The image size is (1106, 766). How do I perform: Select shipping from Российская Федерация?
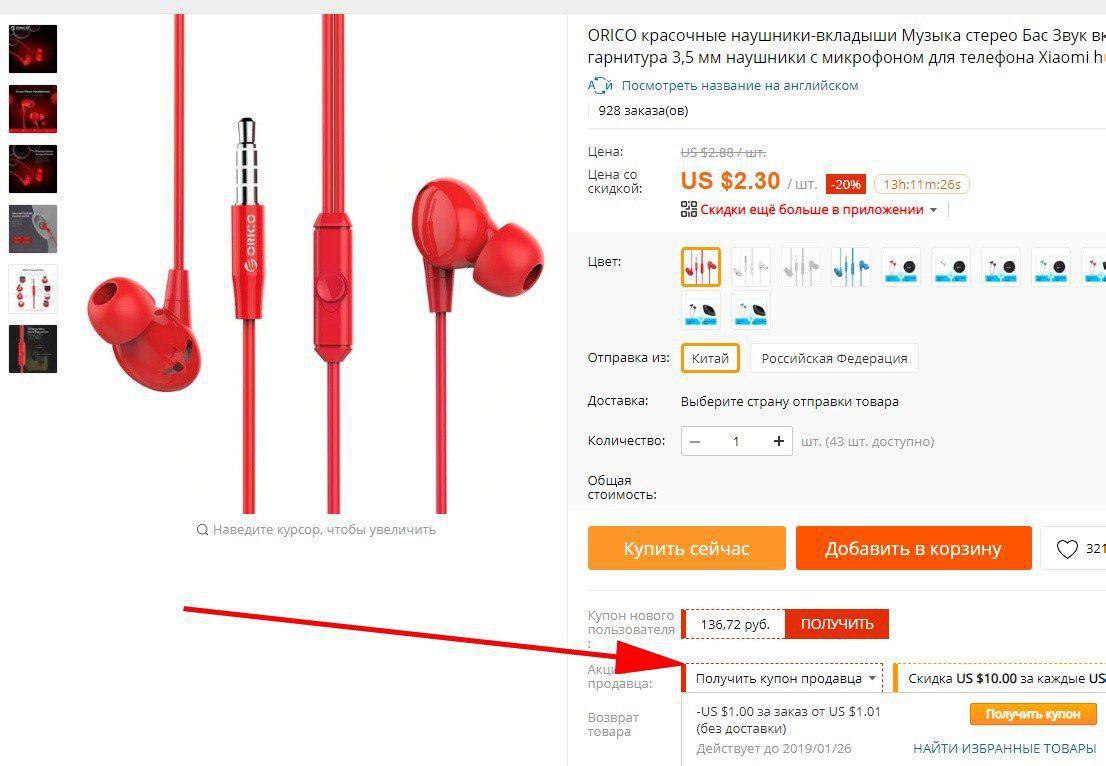[x=834, y=358]
